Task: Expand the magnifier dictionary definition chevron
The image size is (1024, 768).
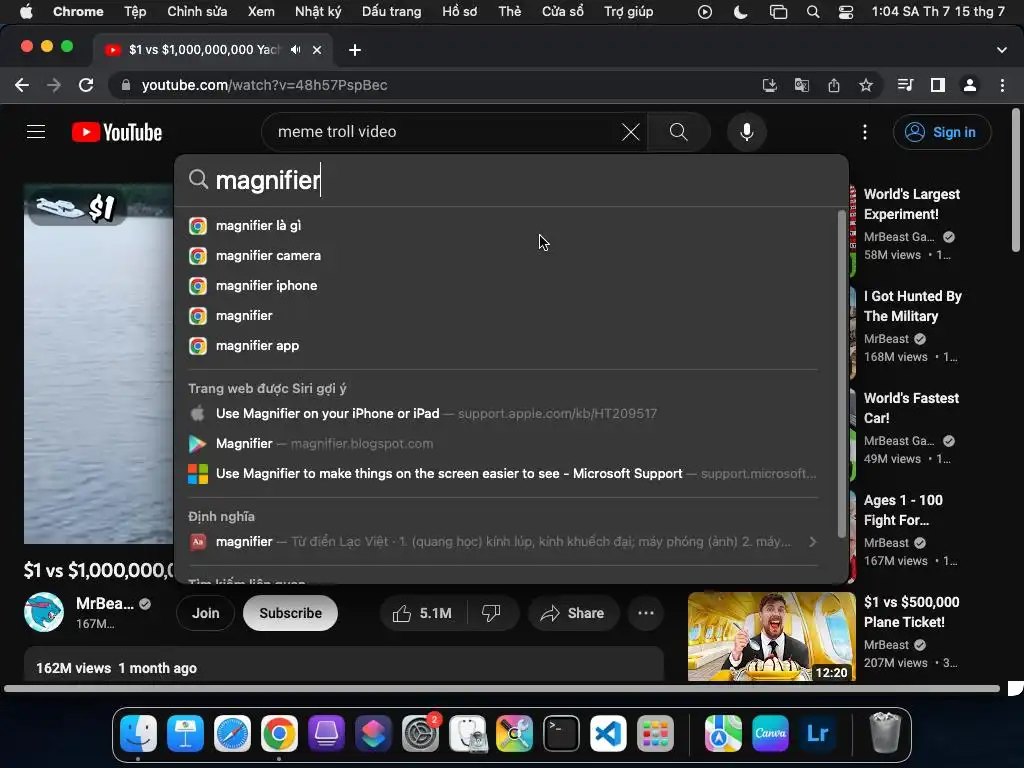Action: click(x=812, y=541)
